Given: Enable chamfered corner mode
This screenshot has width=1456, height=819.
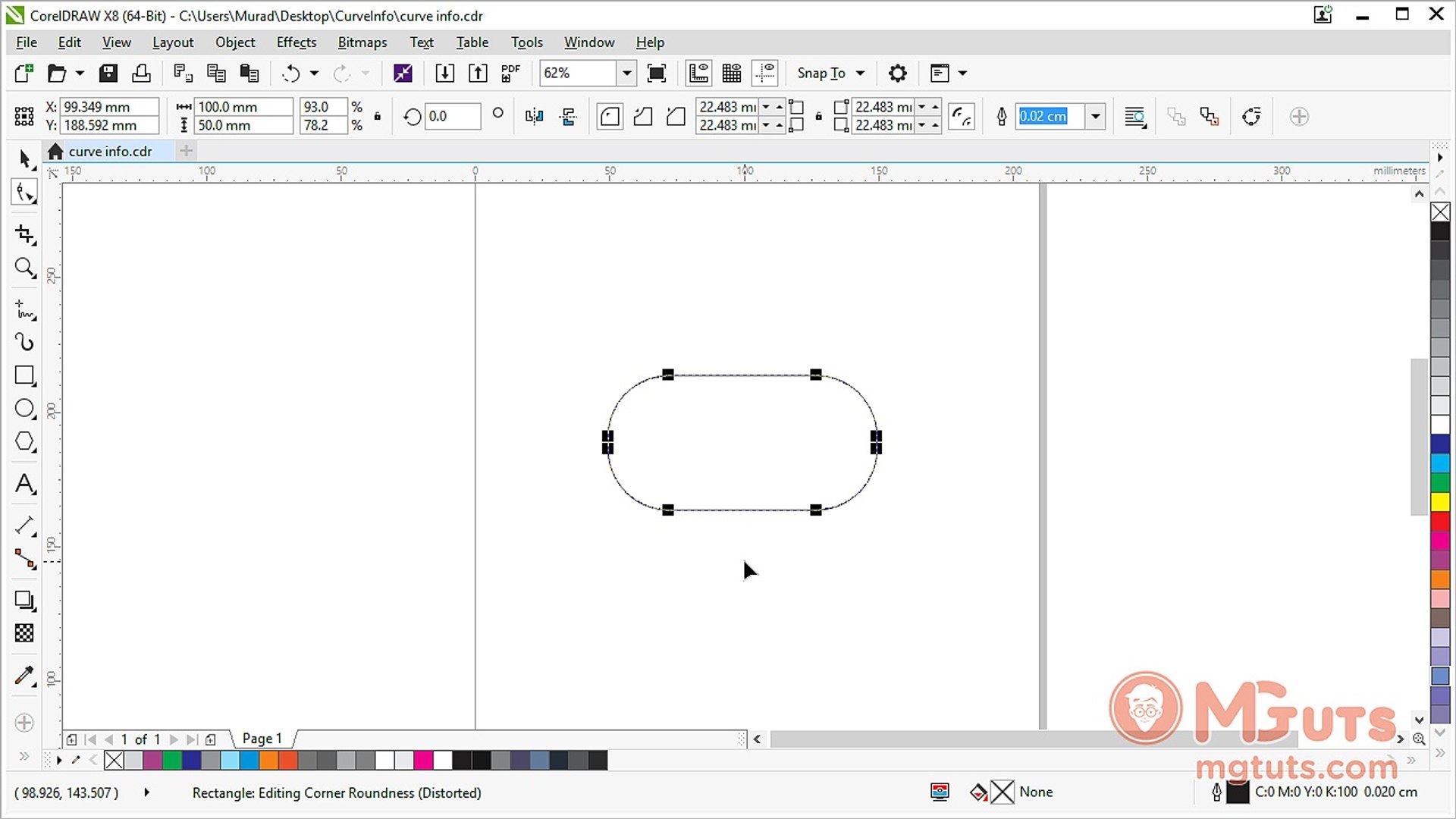Looking at the screenshot, I should [x=675, y=116].
